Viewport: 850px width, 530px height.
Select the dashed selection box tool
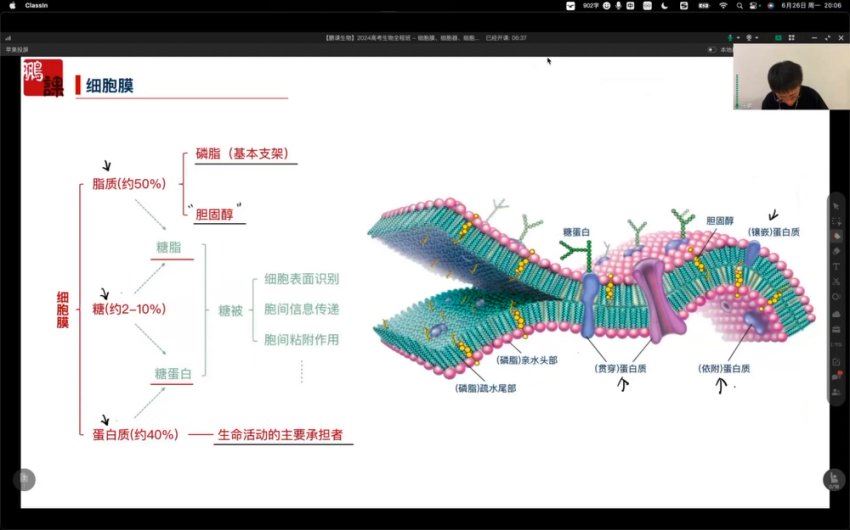(836, 221)
